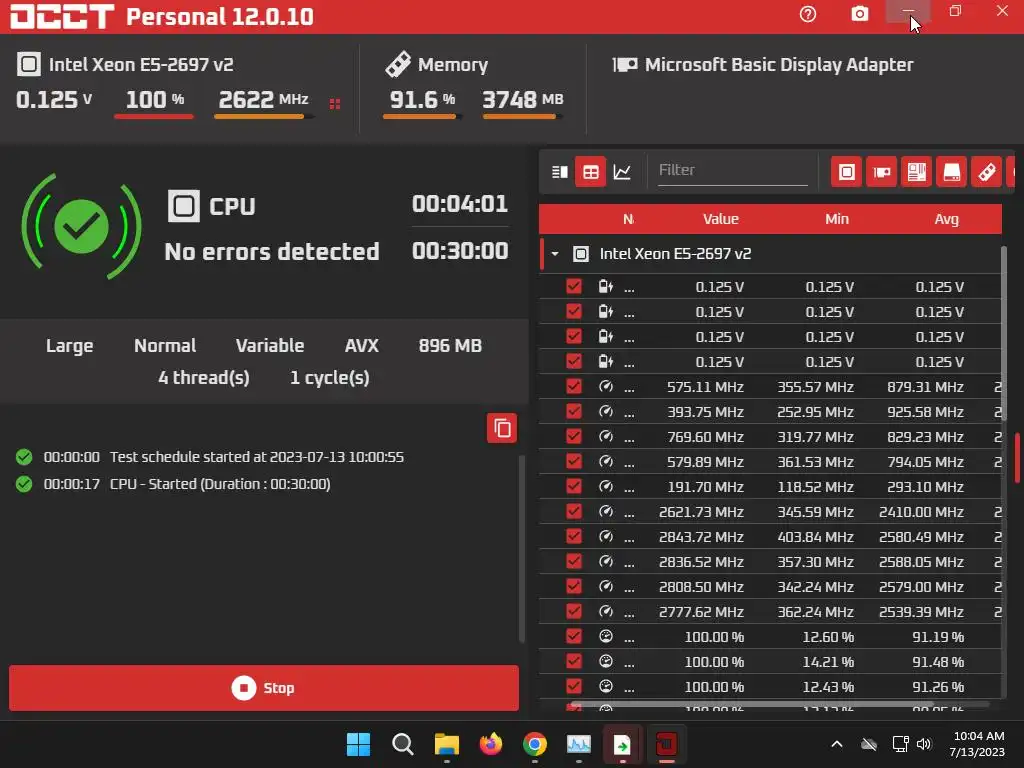
Task: Filter sensors by motherboard icon
Action: [916, 172]
